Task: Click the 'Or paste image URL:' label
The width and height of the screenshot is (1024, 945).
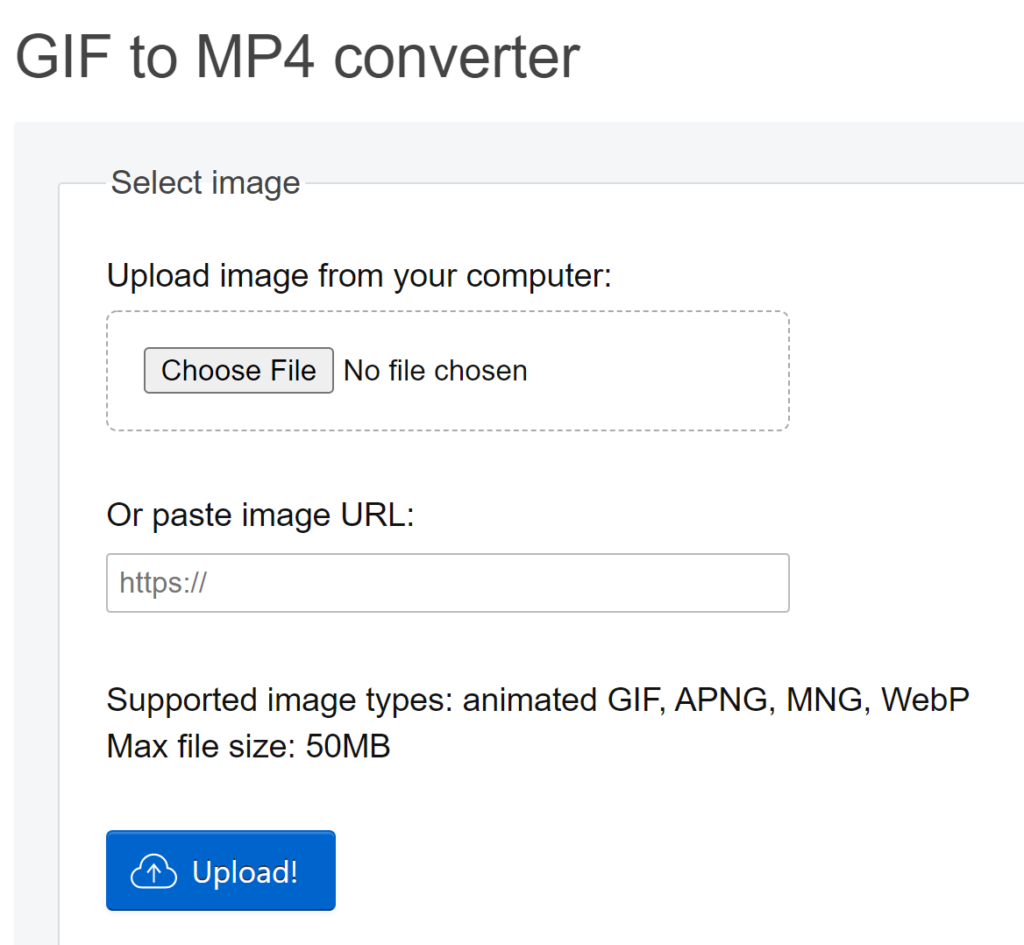Action: click(x=261, y=515)
